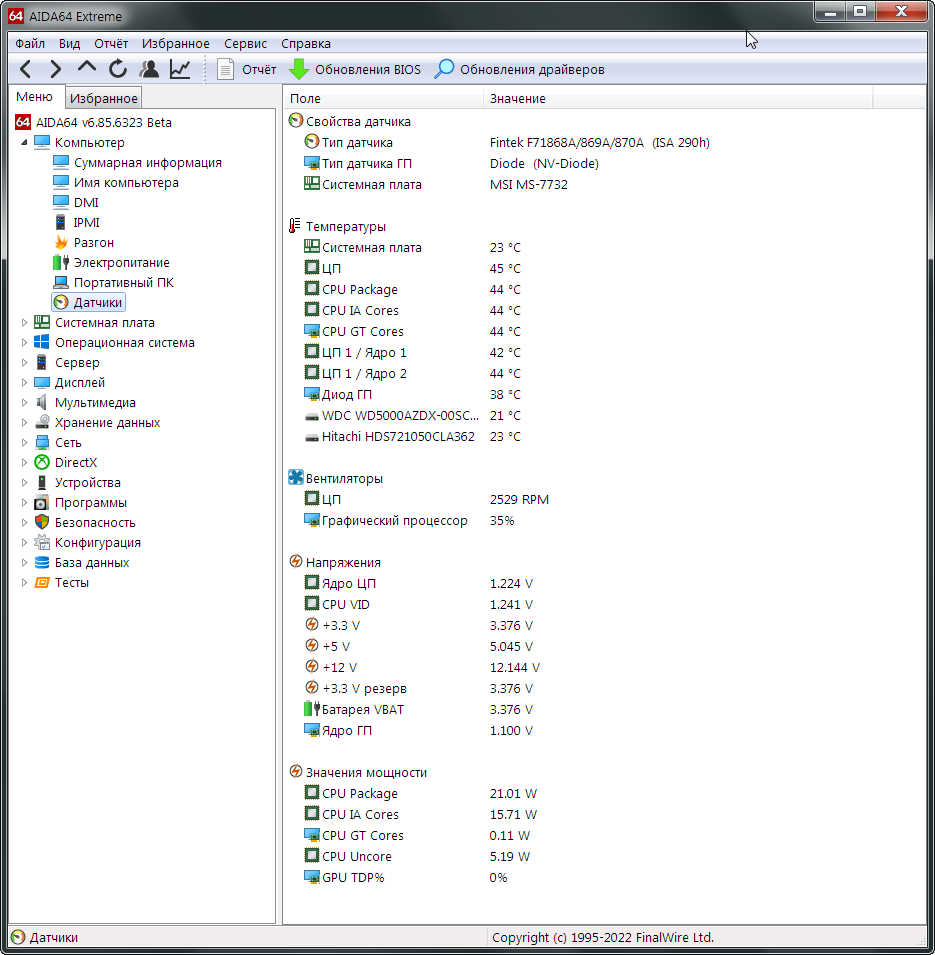
Task: Click the orange icon next to Тесты
Action: (42, 582)
